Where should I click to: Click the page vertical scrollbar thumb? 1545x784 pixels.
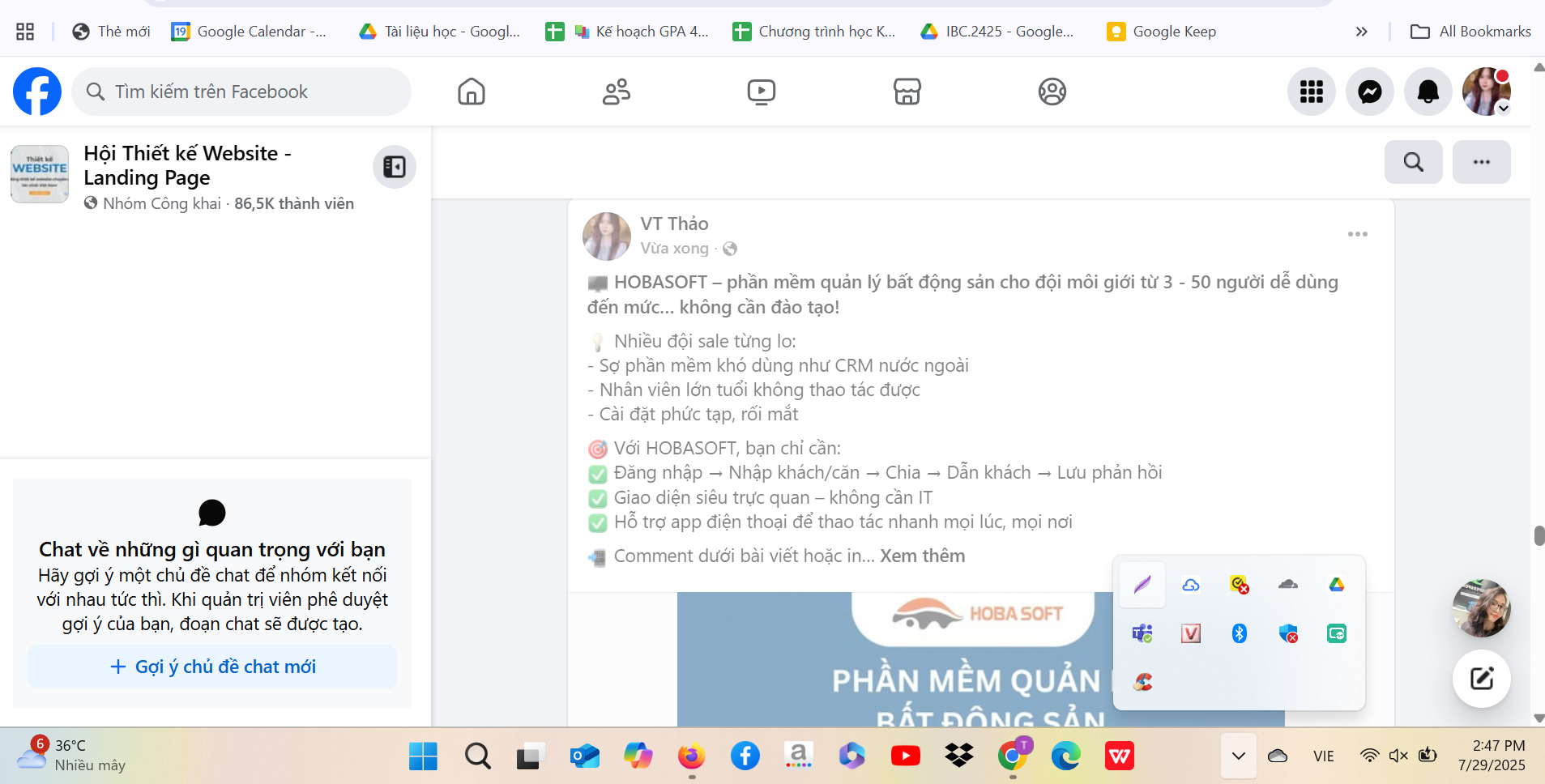[x=1539, y=536]
